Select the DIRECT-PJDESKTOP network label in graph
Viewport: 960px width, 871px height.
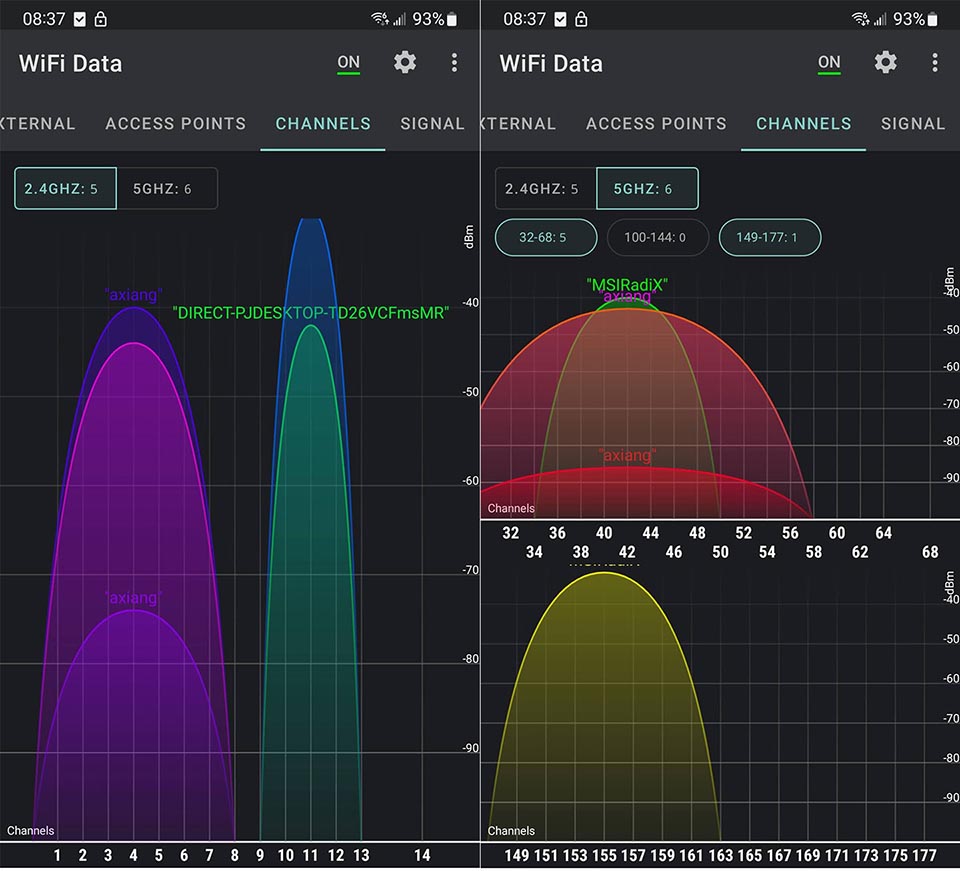311,313
